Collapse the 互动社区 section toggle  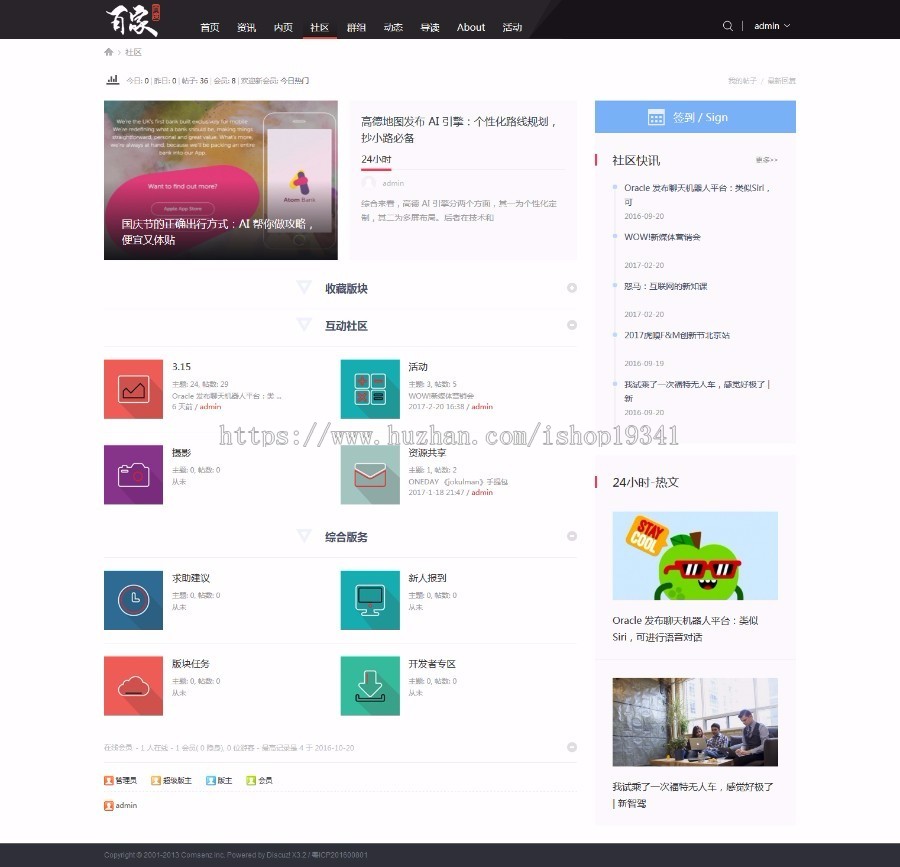[572, 325]
